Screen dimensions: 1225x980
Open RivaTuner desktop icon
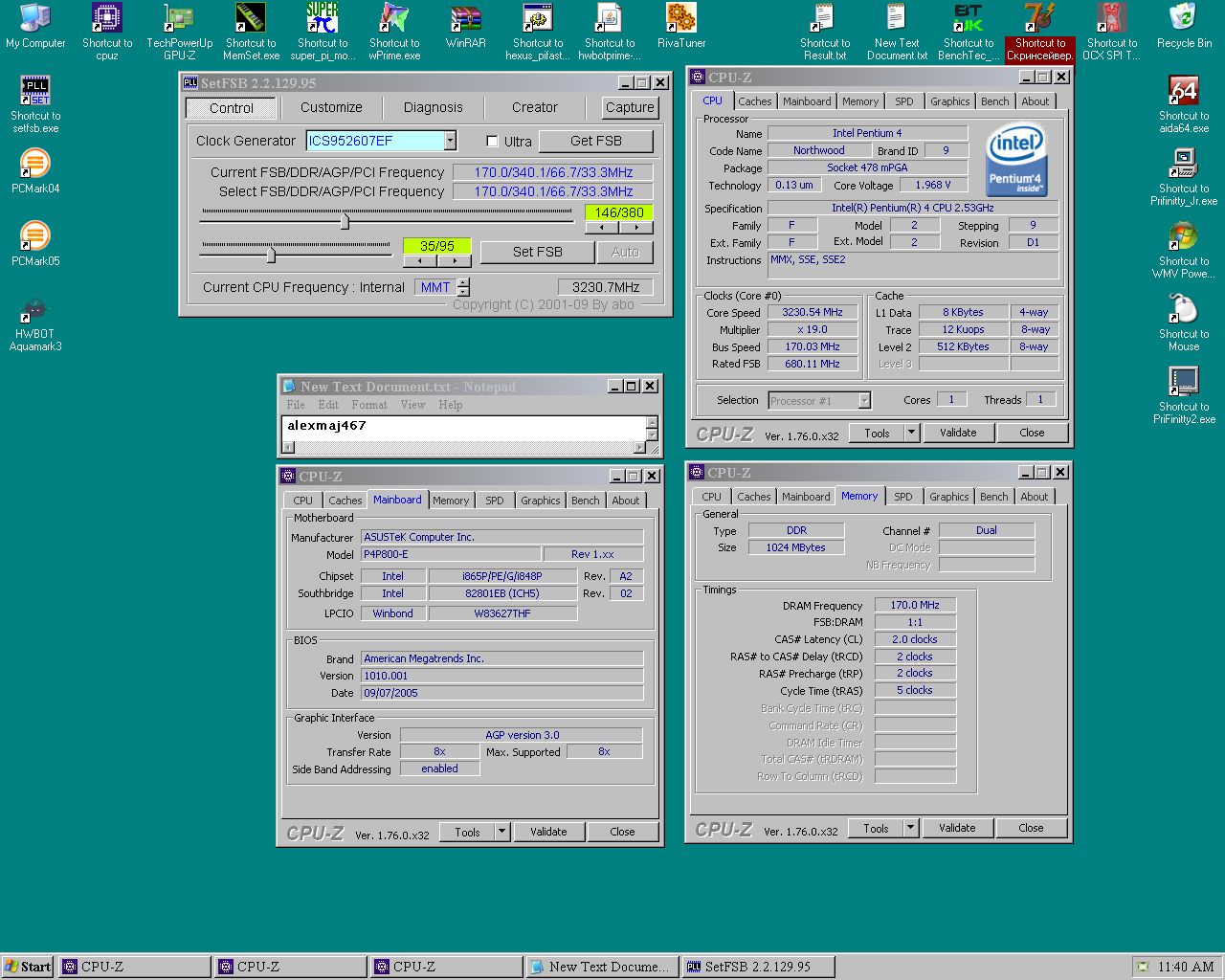[x=681, y=26]
